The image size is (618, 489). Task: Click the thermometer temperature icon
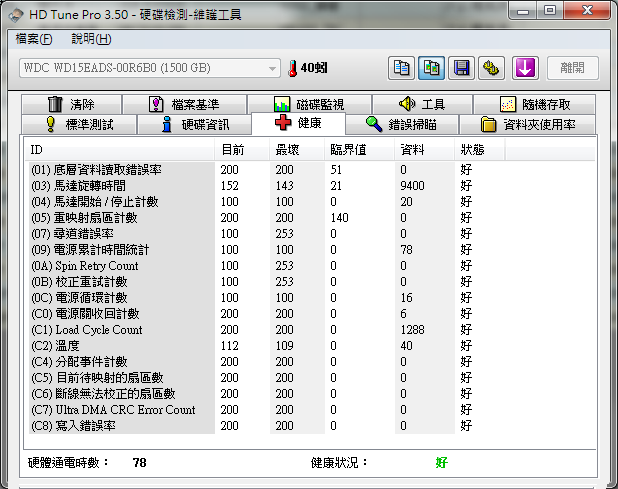[x=292, y=68]
